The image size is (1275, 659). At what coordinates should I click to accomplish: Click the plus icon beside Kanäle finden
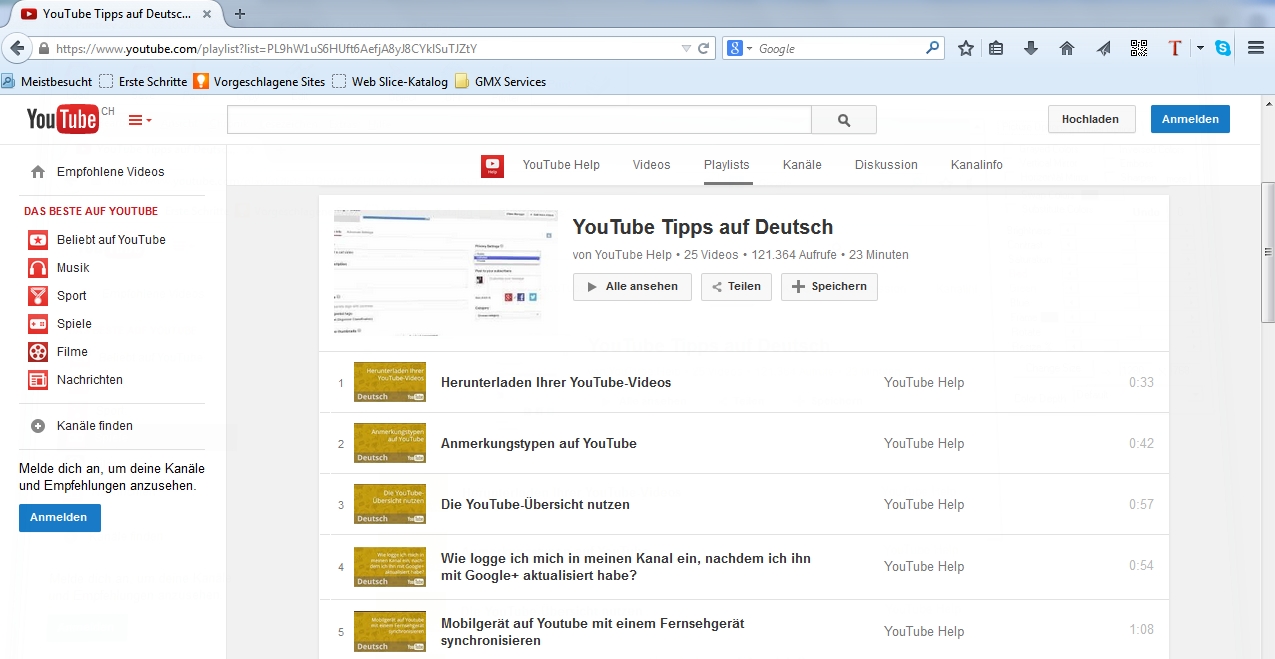(x=38, y=426)
